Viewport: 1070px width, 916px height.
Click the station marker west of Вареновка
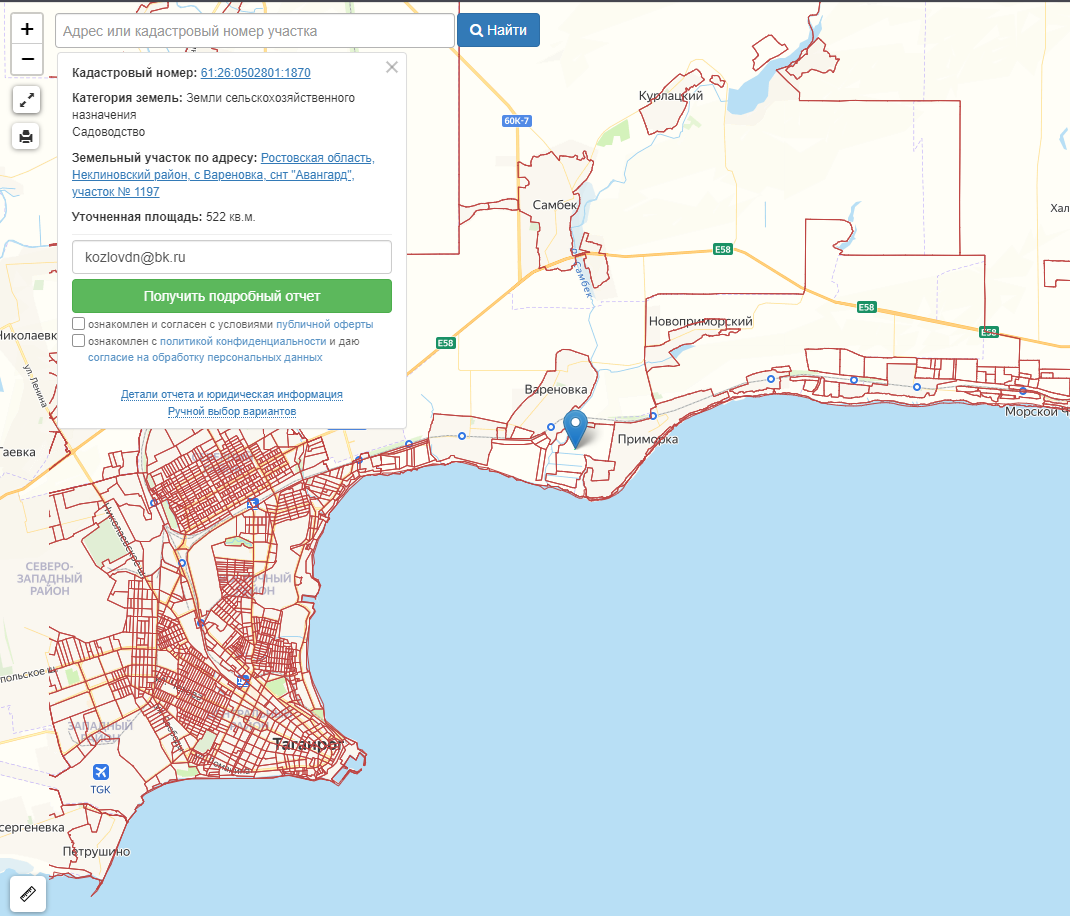[x=462, y=435]
